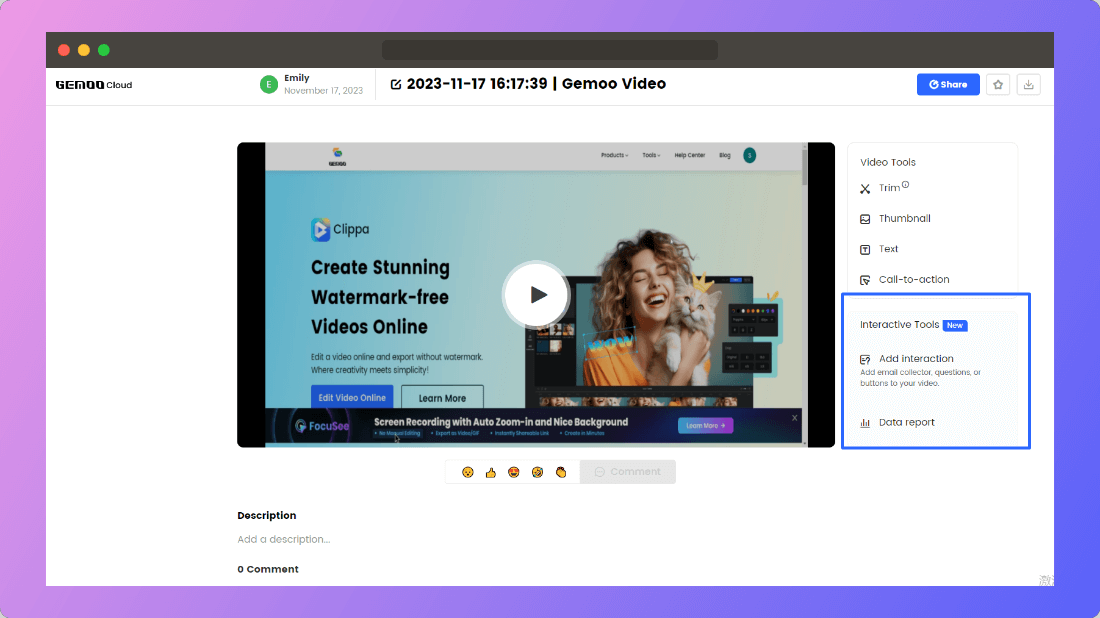Click Help Center in video page

coord(690,155)
